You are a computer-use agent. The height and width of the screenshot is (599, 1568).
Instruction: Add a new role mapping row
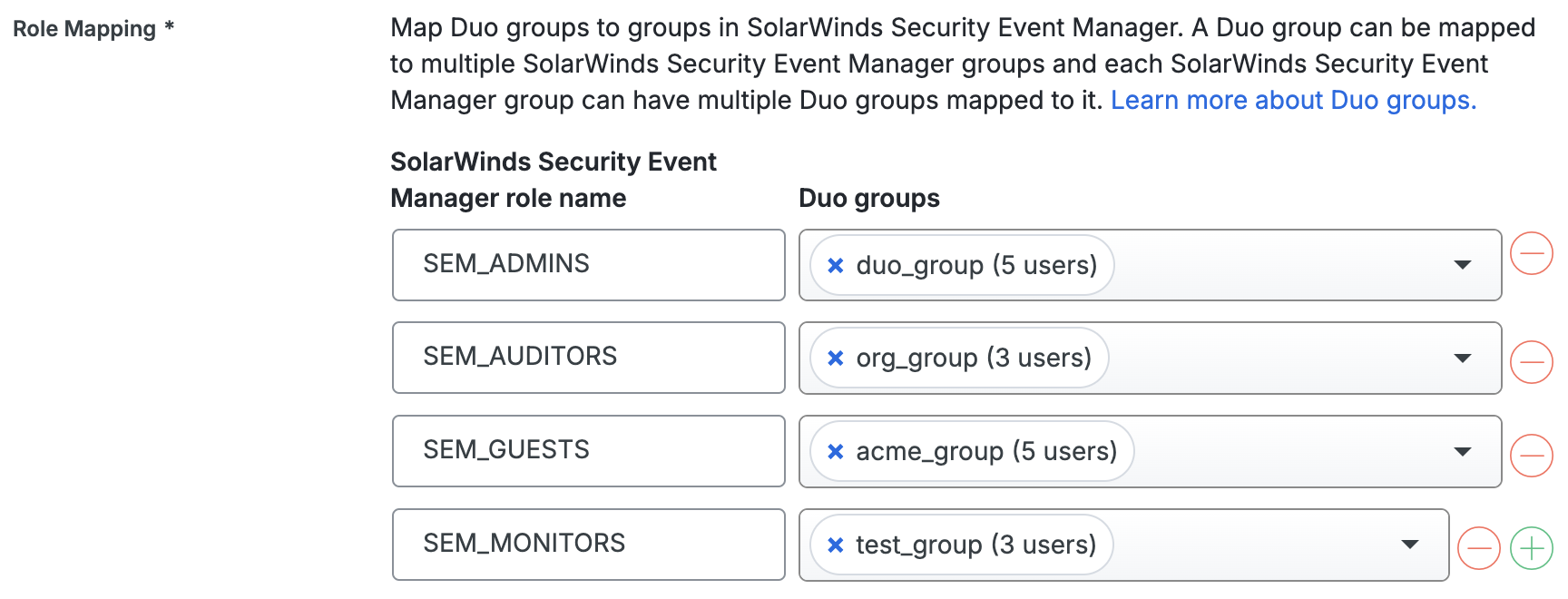pyautogui.click(x=1531, y=548)
